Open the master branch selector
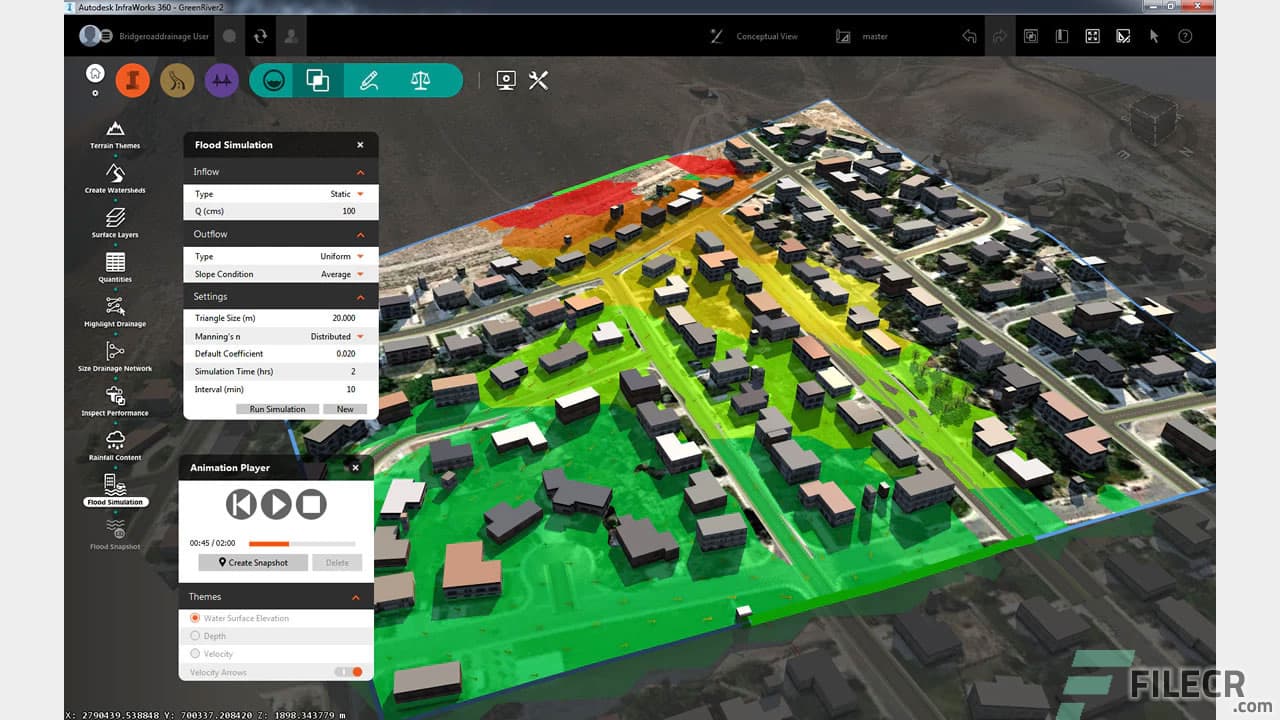1280x720 pixels. coord(874,36)
